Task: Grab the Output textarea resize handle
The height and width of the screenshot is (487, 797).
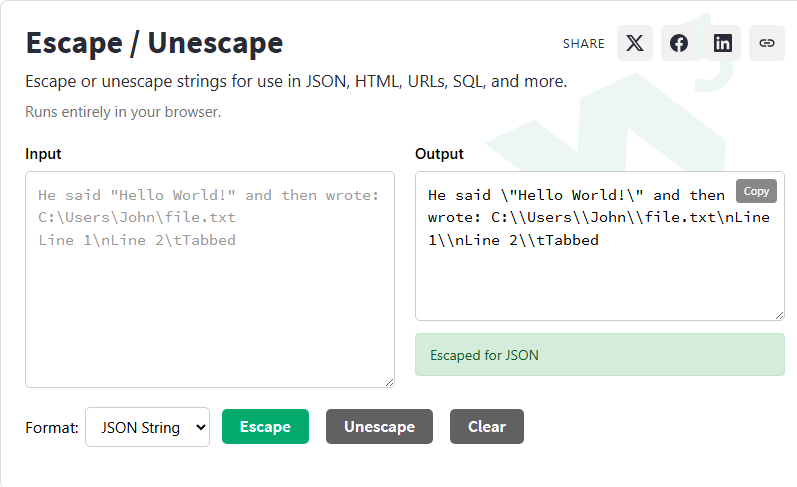Action: [779, 315]
